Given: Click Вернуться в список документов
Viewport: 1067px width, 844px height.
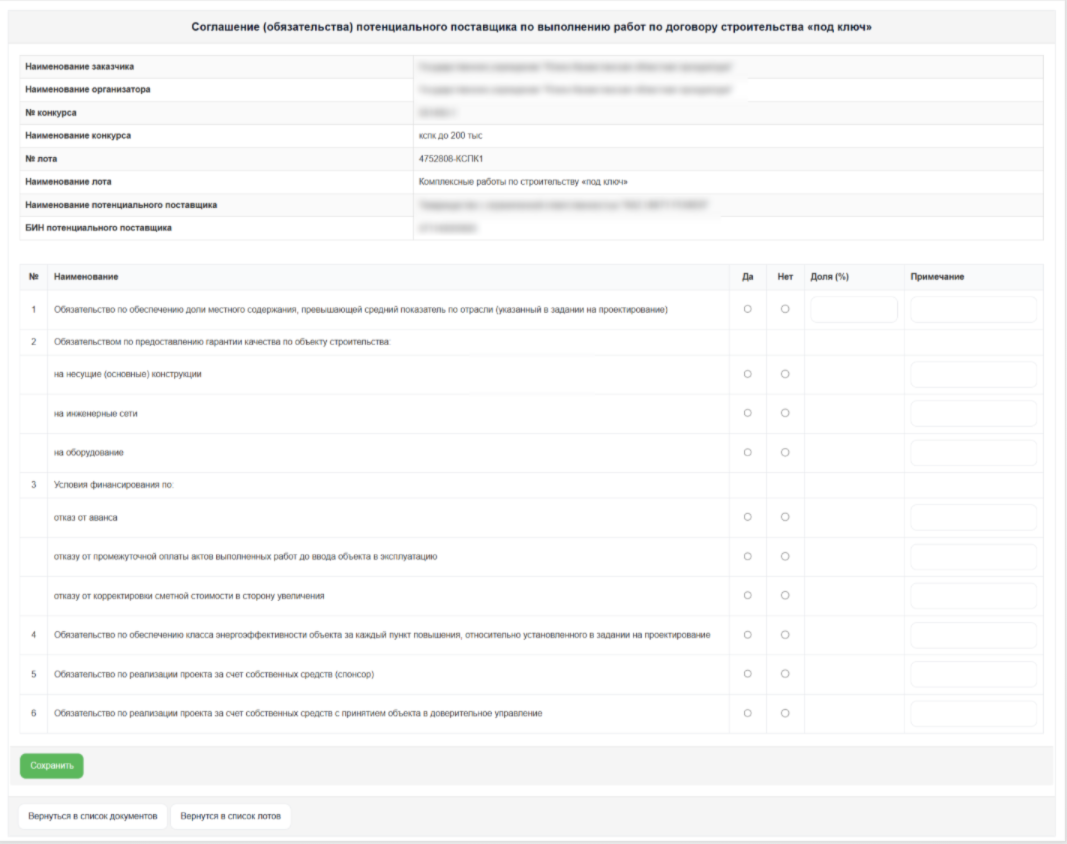Looking at the screenshot, I should (x=92, y=817).
